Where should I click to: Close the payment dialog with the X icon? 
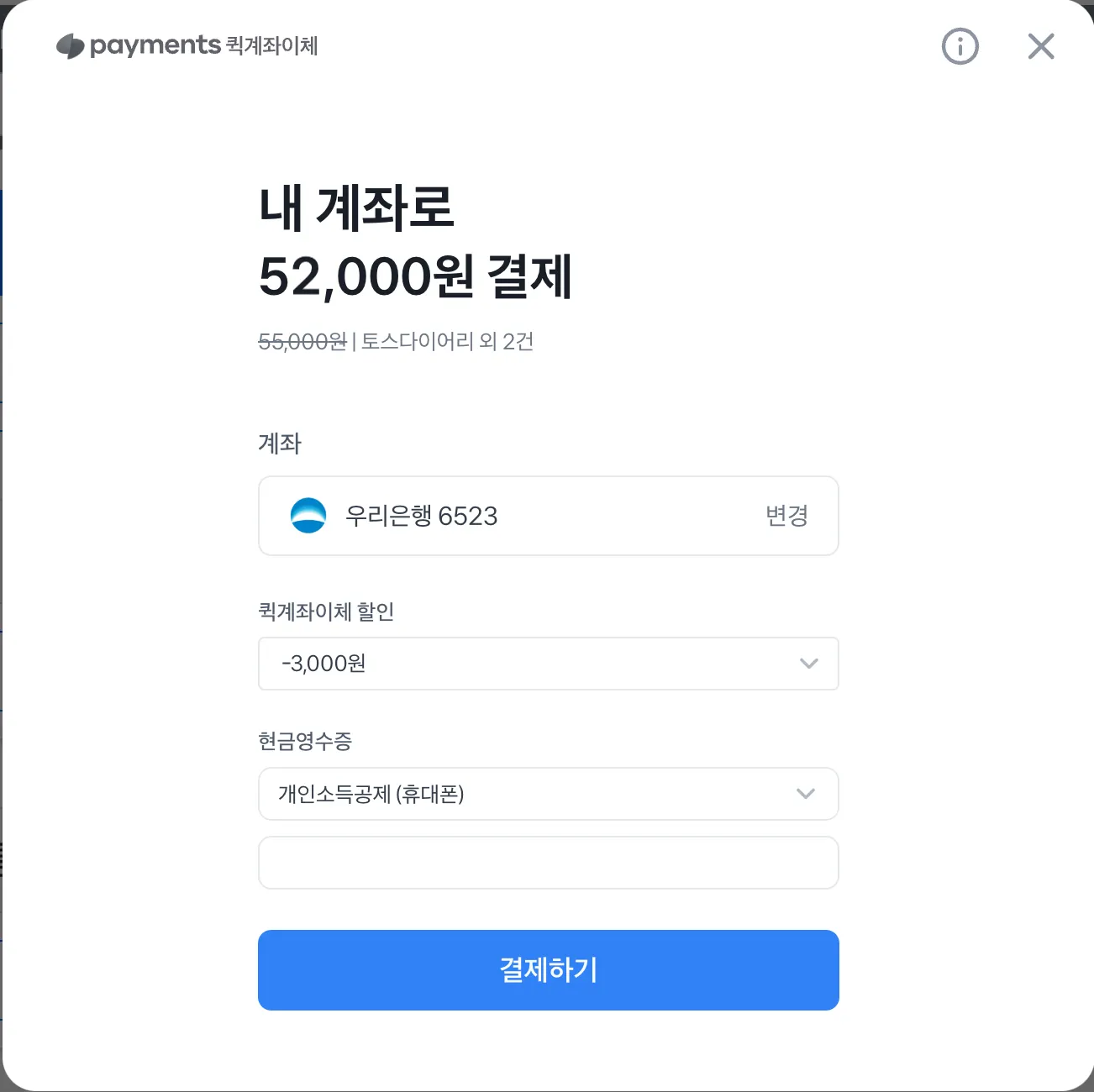click(x=1041, y=46)
